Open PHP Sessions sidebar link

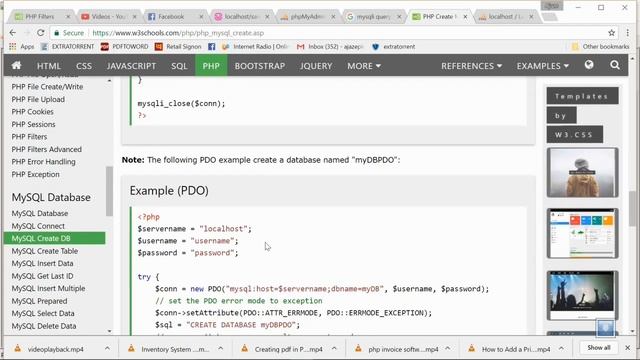33,124
